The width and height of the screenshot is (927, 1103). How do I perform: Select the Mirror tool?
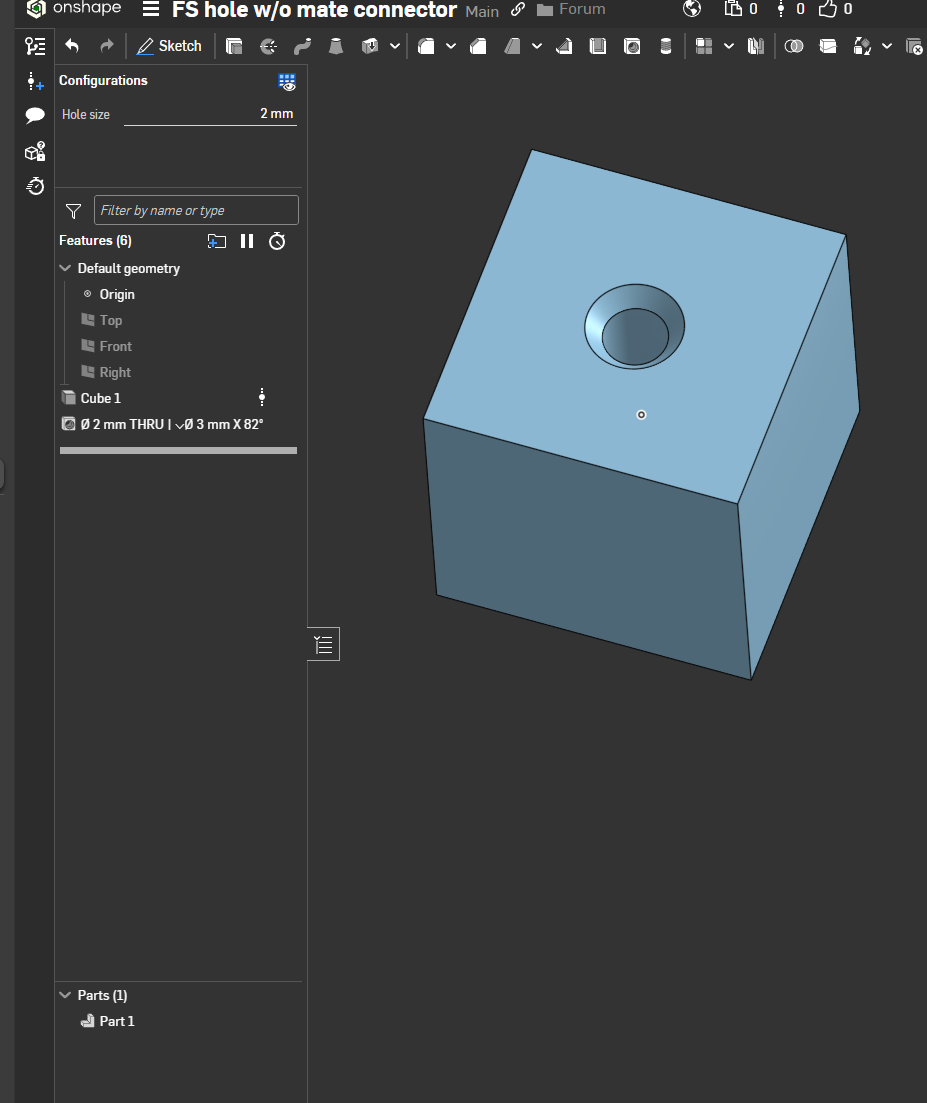(x=756, y=46)
